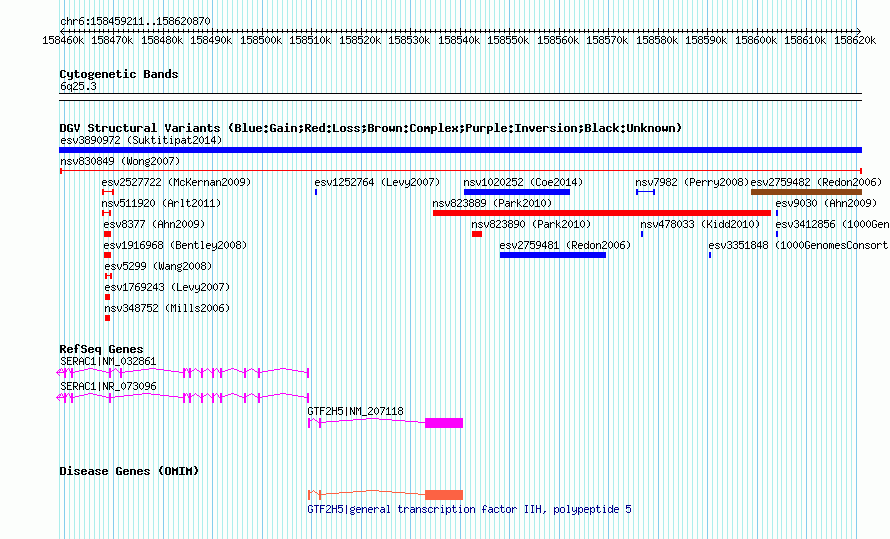890x539 pixels.
Task: Click the SERAC1 NM_032861 gene model
Action: tap(183, 372)
